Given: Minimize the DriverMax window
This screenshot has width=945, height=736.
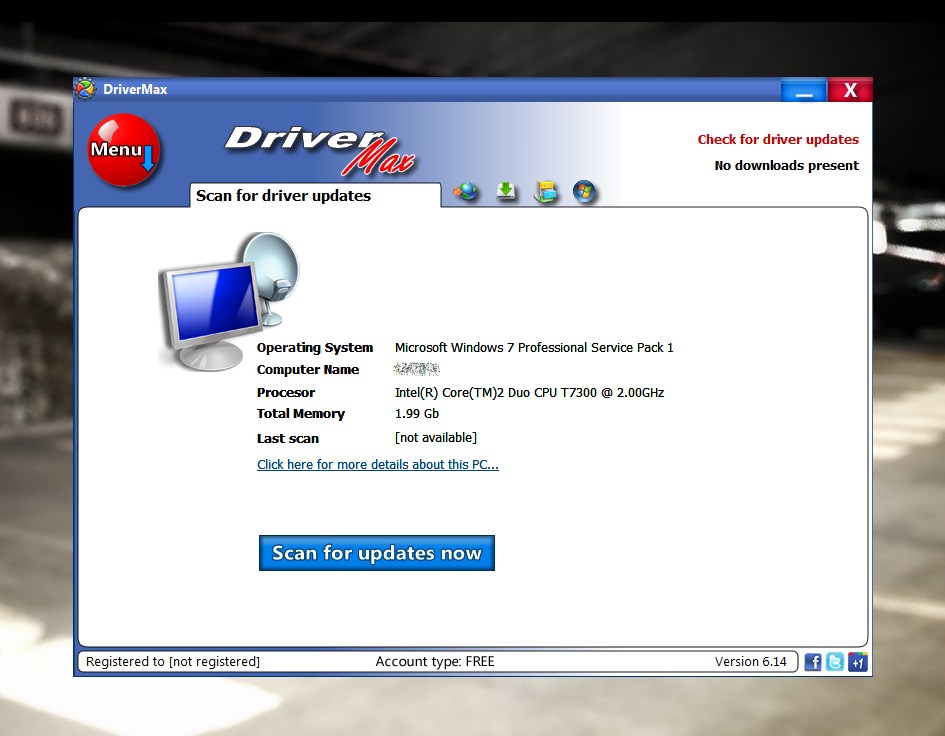Looking at the screenshot, I should [x=803, y=90].
